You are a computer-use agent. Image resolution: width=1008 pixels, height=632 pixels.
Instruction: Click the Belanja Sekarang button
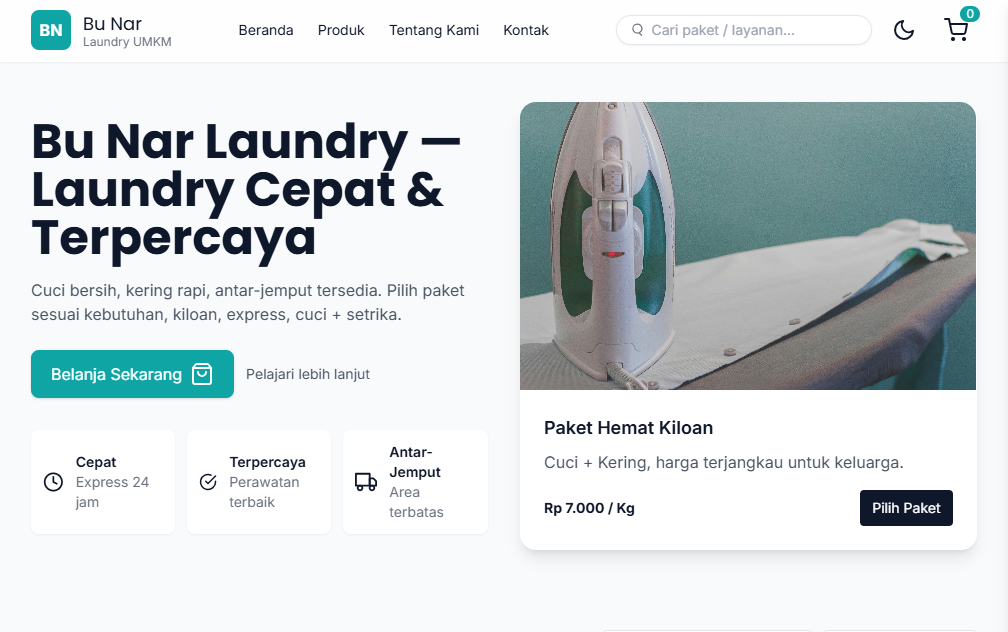tap(132, 374)
